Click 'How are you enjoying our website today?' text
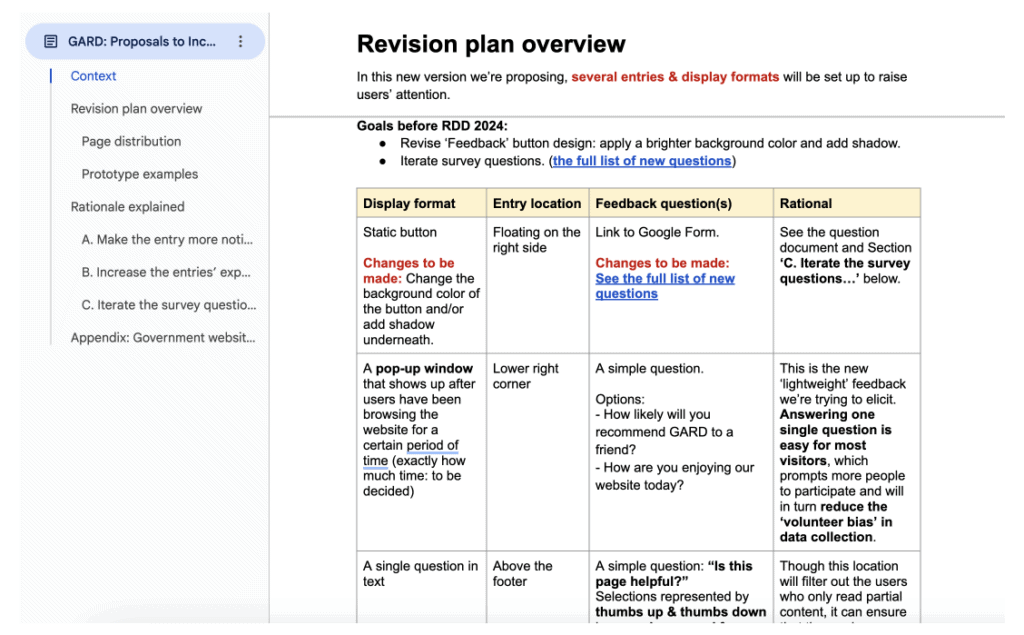 675,476
